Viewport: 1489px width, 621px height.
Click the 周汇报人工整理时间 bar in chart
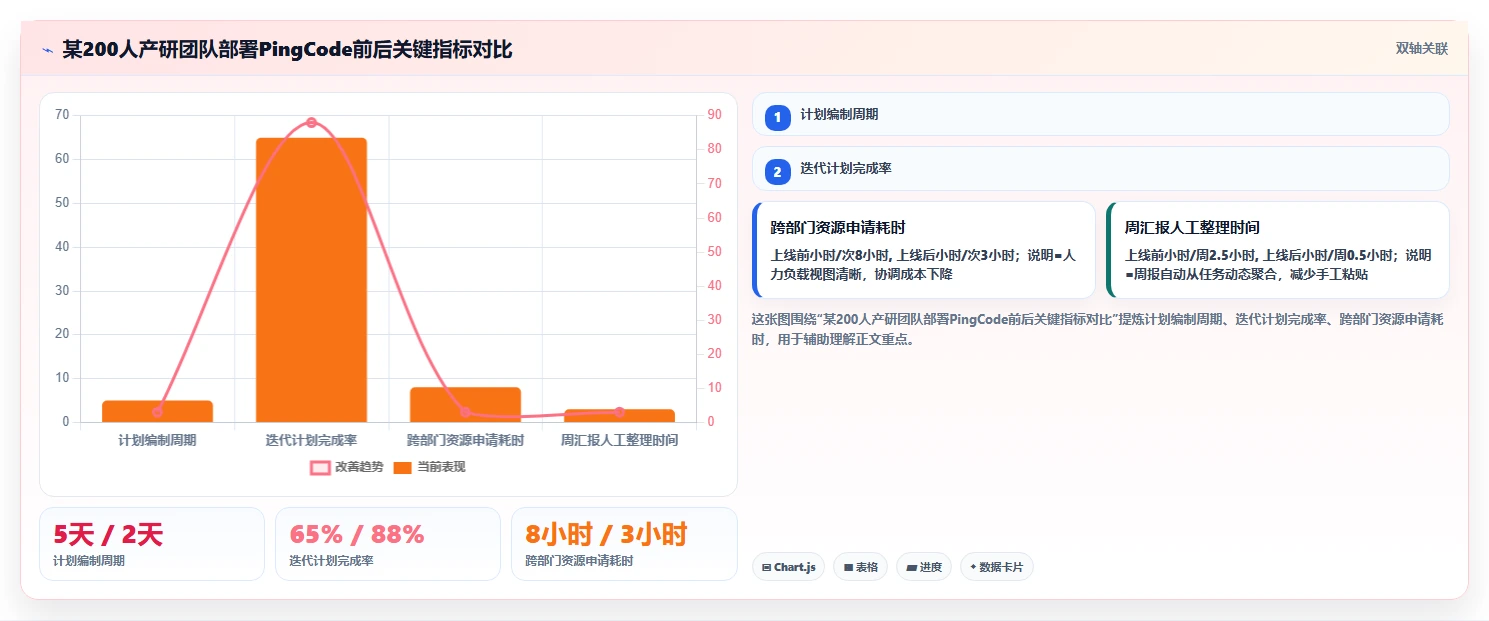pyautogui.click(x=619, y=416)
